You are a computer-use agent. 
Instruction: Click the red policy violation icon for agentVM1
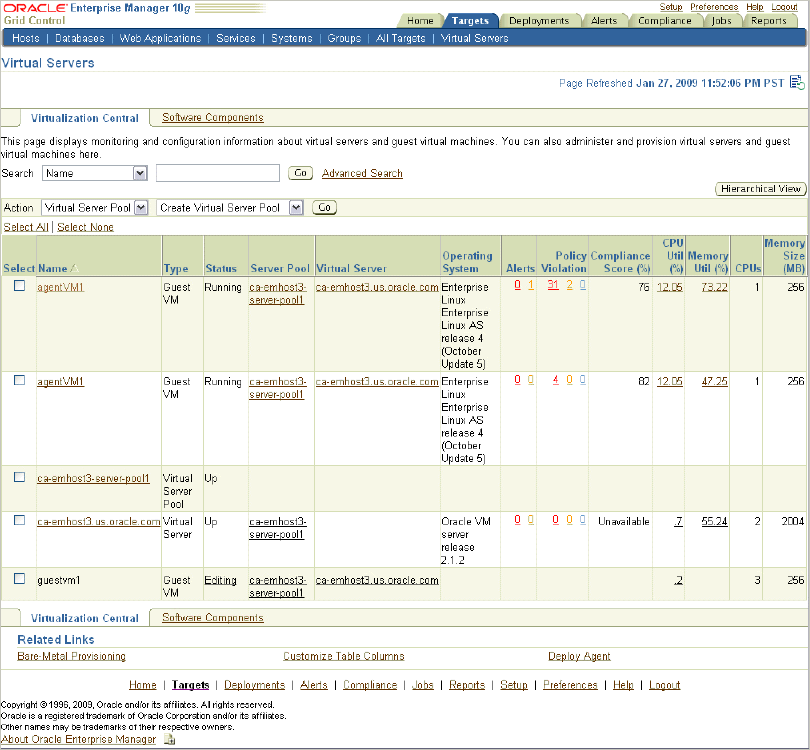pyautogui.click(x=553, y=285)
